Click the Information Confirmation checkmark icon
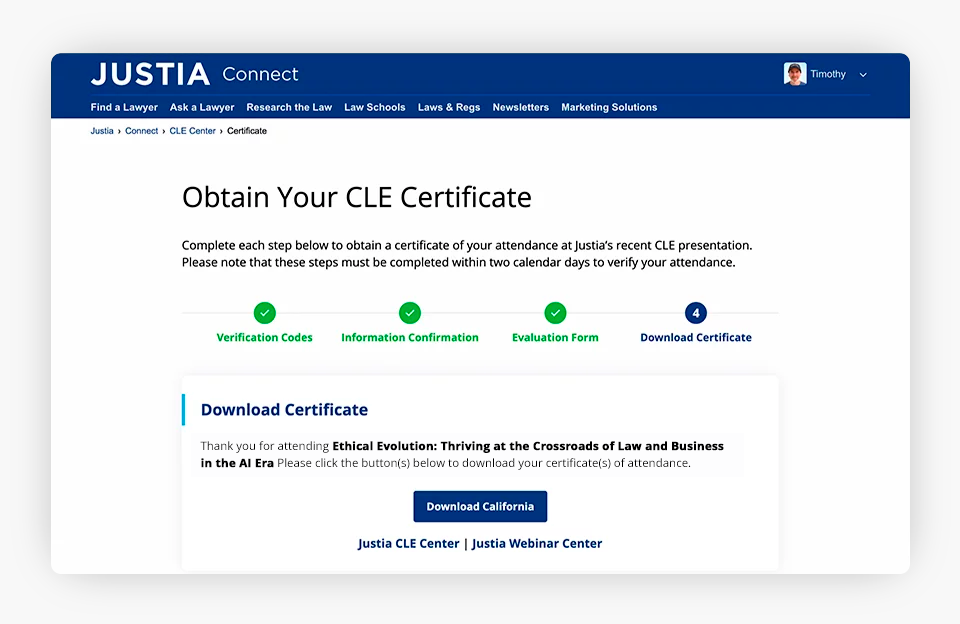Screen dimensions: 960x624 410,313
